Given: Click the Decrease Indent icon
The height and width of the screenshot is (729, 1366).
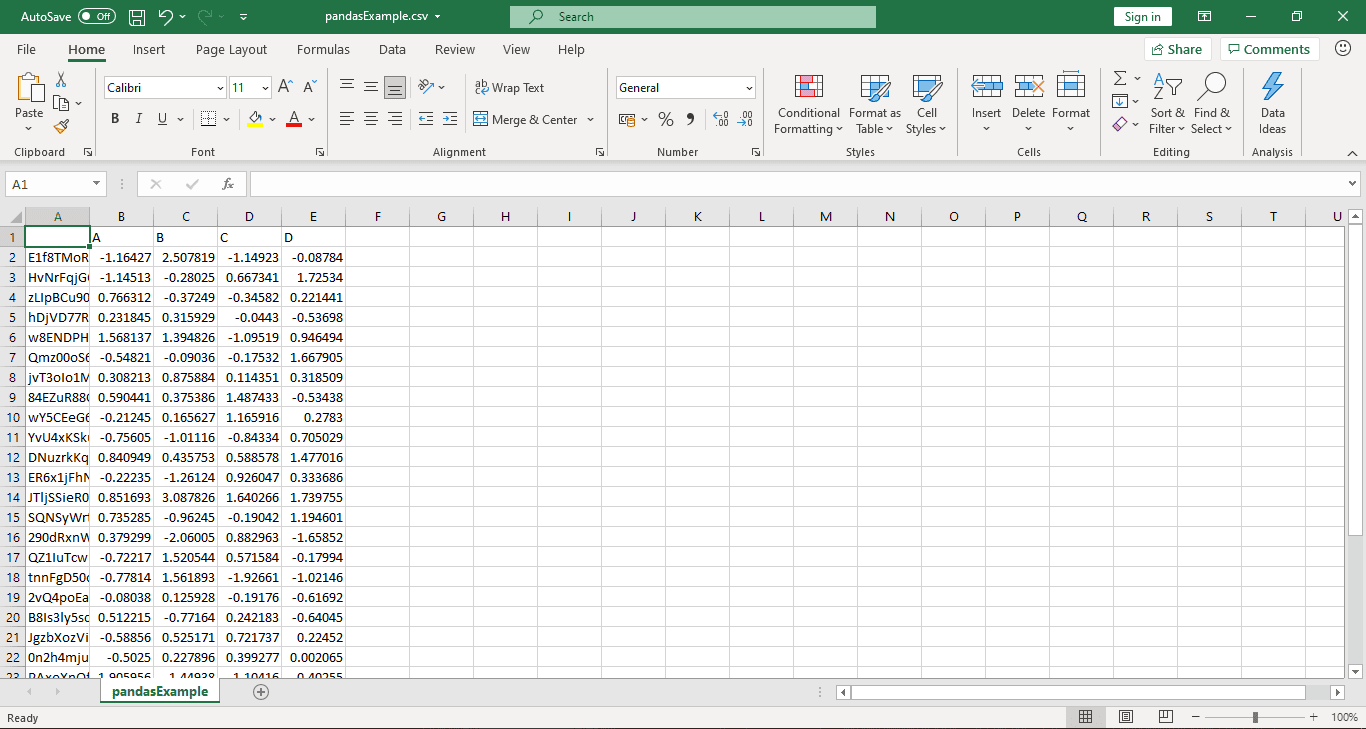Looking at the screenshot, I should [x=425, y=119].
